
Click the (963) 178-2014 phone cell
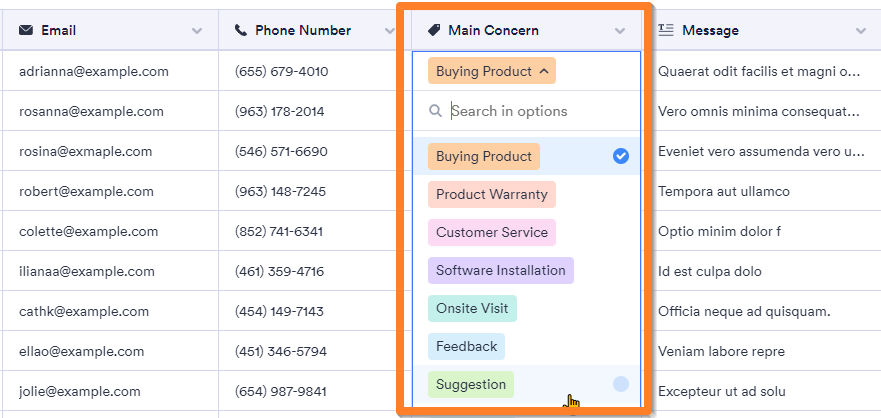pos(280,112)
